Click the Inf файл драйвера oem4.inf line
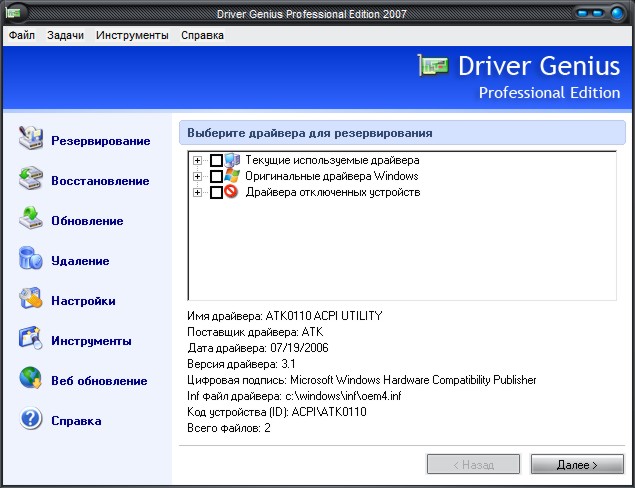This screenshot has height=488, width=635. [x=294, y=396]
